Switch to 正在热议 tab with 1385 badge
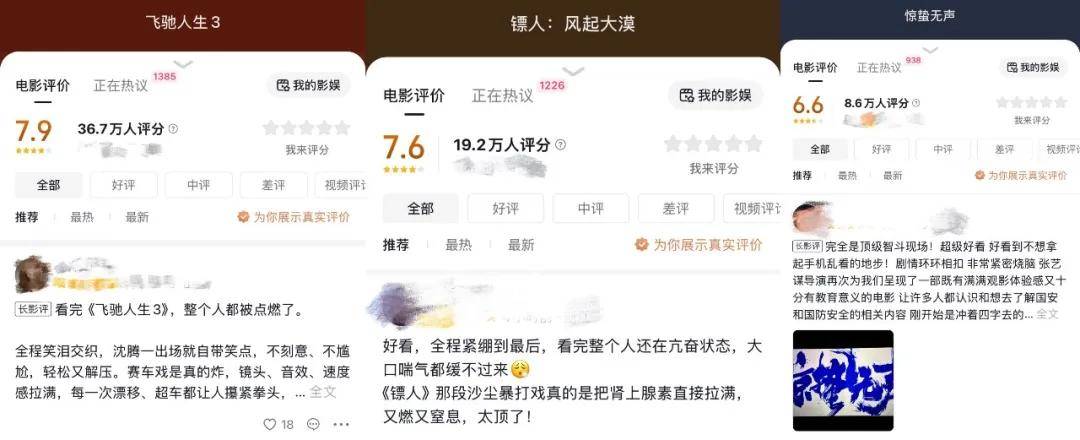 click(x=121, y=86)
